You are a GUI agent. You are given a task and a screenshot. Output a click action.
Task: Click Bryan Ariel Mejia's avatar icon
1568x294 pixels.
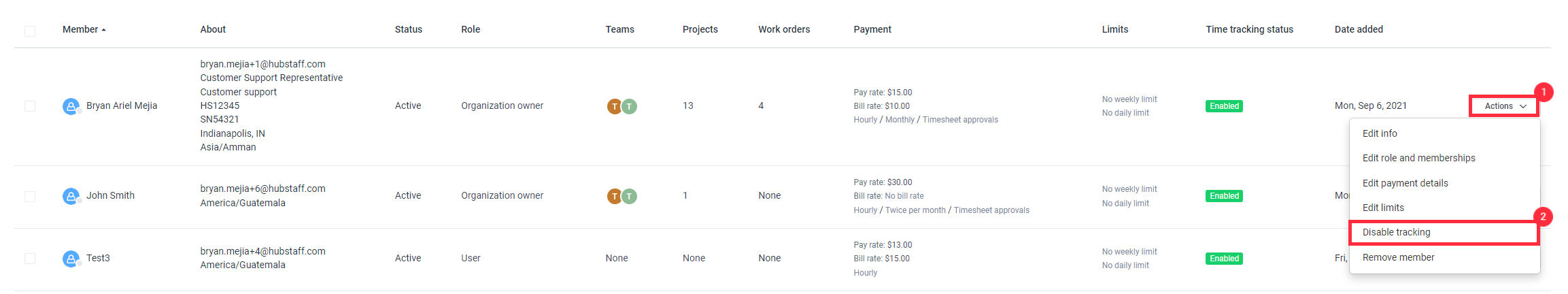tap(71, 106)
